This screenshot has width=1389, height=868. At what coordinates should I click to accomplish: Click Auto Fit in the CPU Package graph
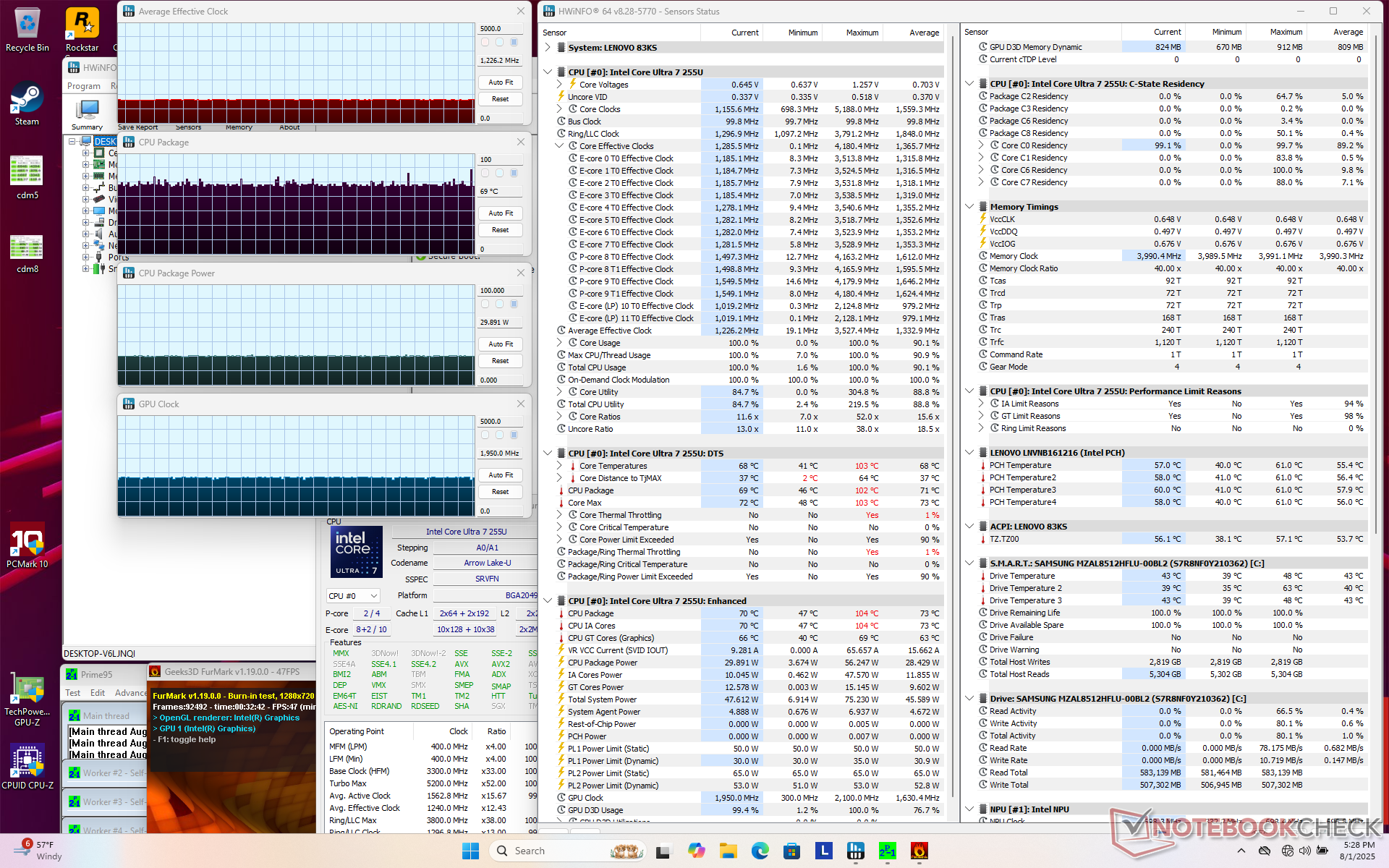pos(500,213)
